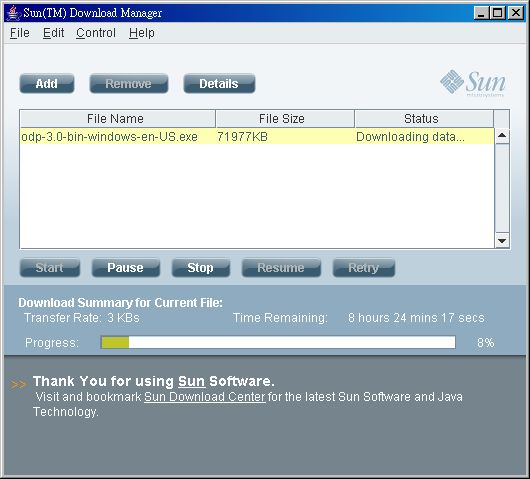This screenshot has width=530, height=479.
Task: Click the list scrollbar down arrow
Action: coord(502,241)
